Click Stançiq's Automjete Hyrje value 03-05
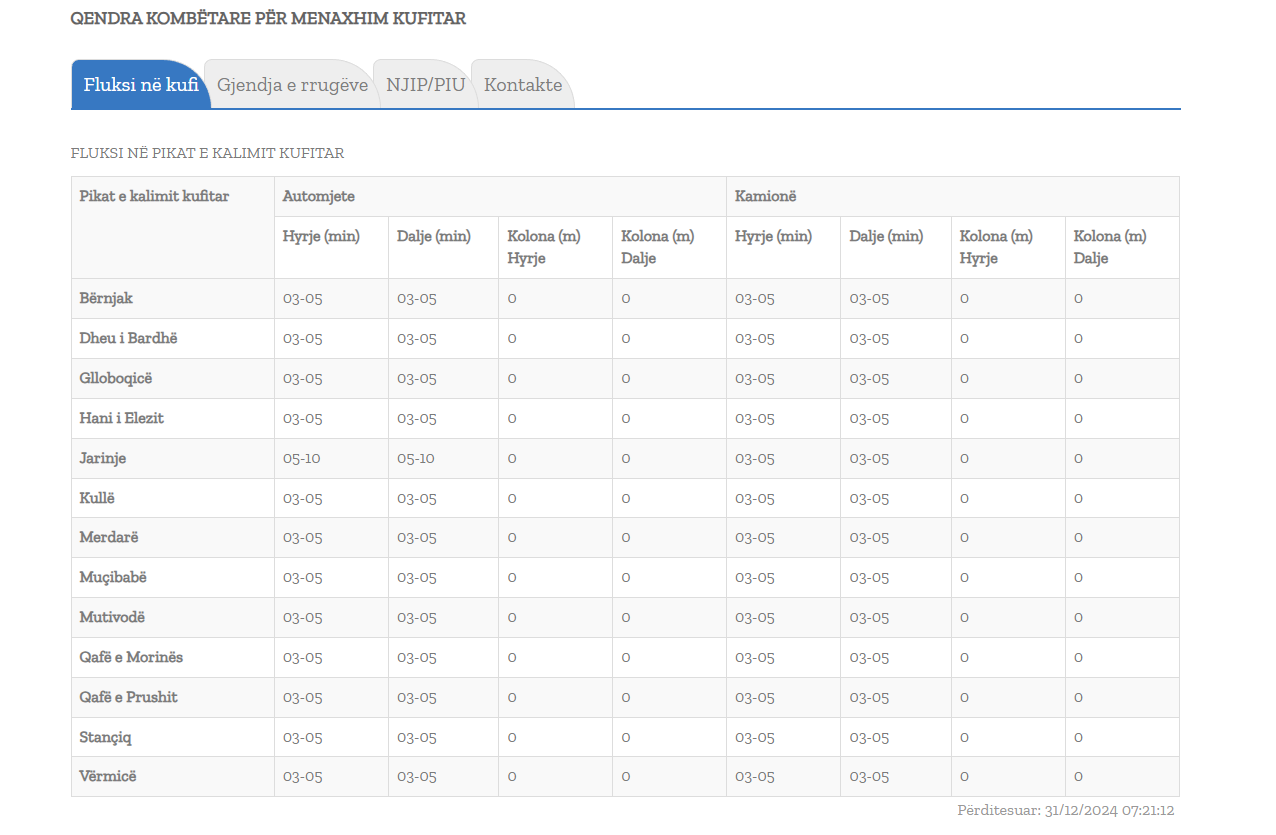Screen dimensions: 1276x835 [303, 737]
